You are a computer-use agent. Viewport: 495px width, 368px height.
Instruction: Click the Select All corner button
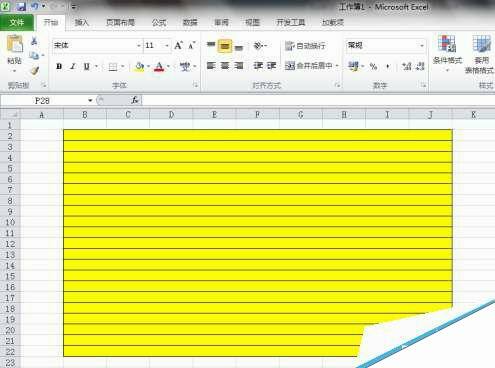coord(11,115)
